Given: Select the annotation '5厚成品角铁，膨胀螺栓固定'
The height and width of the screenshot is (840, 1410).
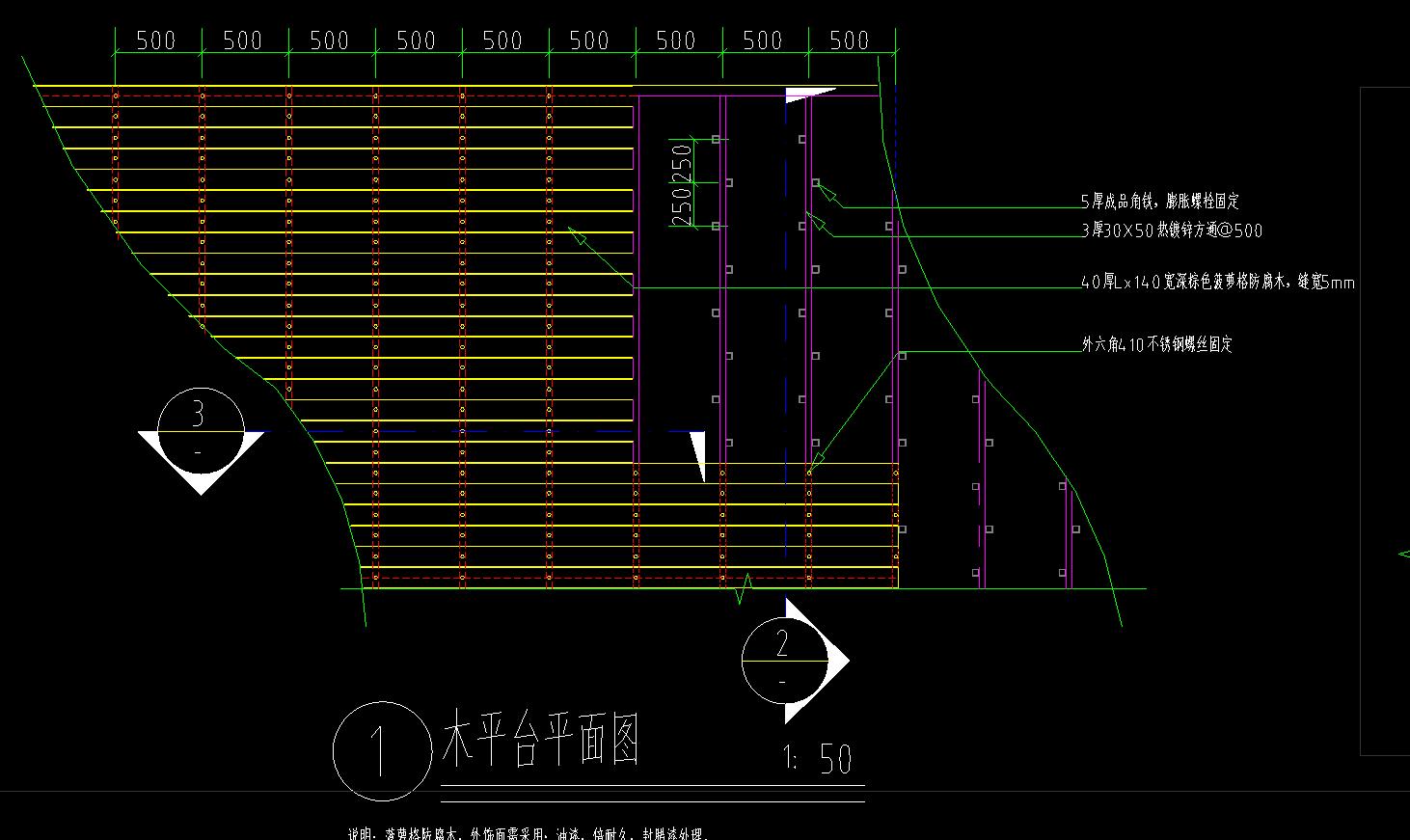Looking at the screenshot, I should point(1160,202).
